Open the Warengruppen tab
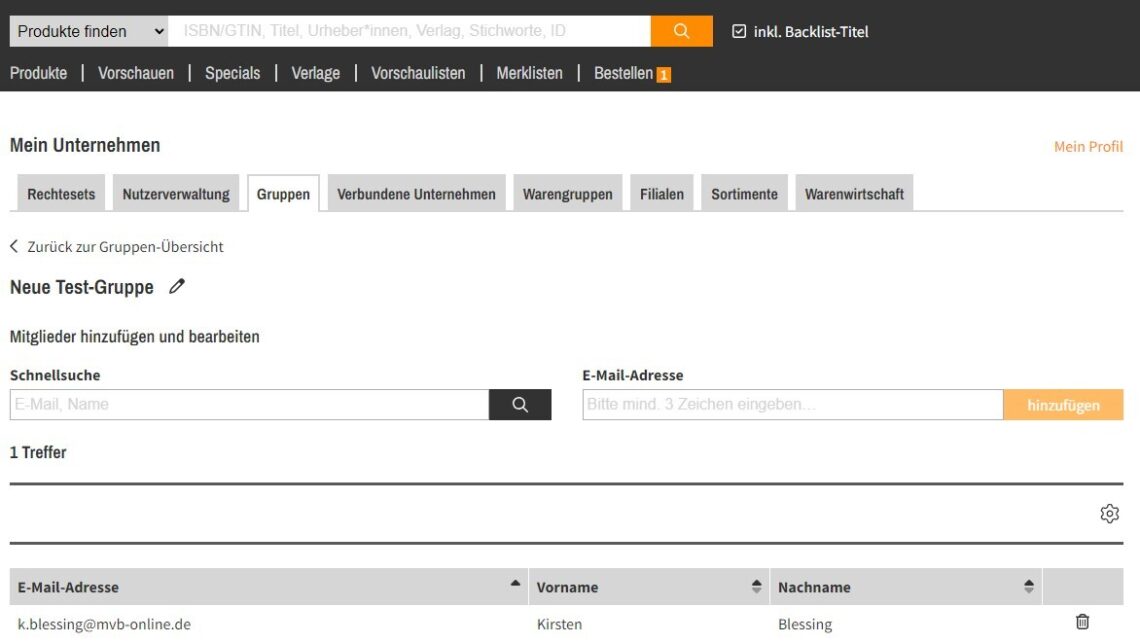This screenshot has height=643, width=1140. (567, 194)
